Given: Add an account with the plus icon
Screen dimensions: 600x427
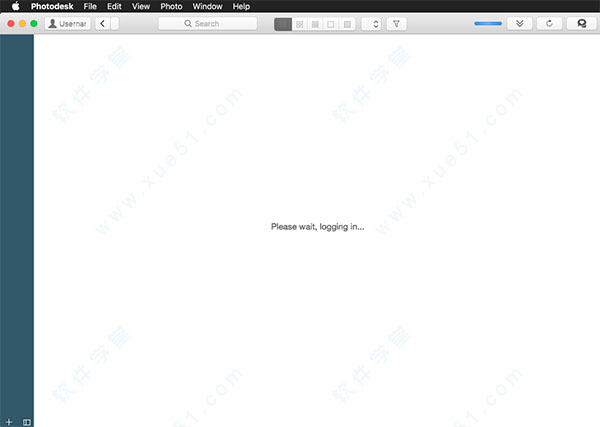Looking at the screenshot, I should (x=9, y=422).
